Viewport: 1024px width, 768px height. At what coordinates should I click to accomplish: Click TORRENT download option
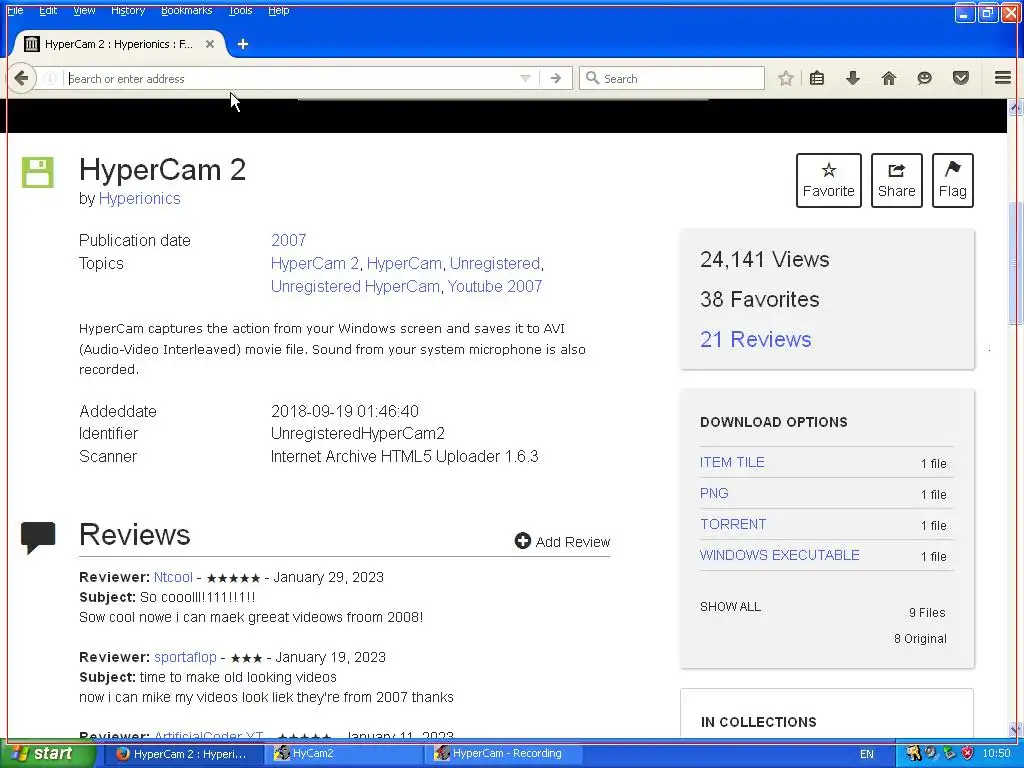pyautogui.click(x=733, y=524)
